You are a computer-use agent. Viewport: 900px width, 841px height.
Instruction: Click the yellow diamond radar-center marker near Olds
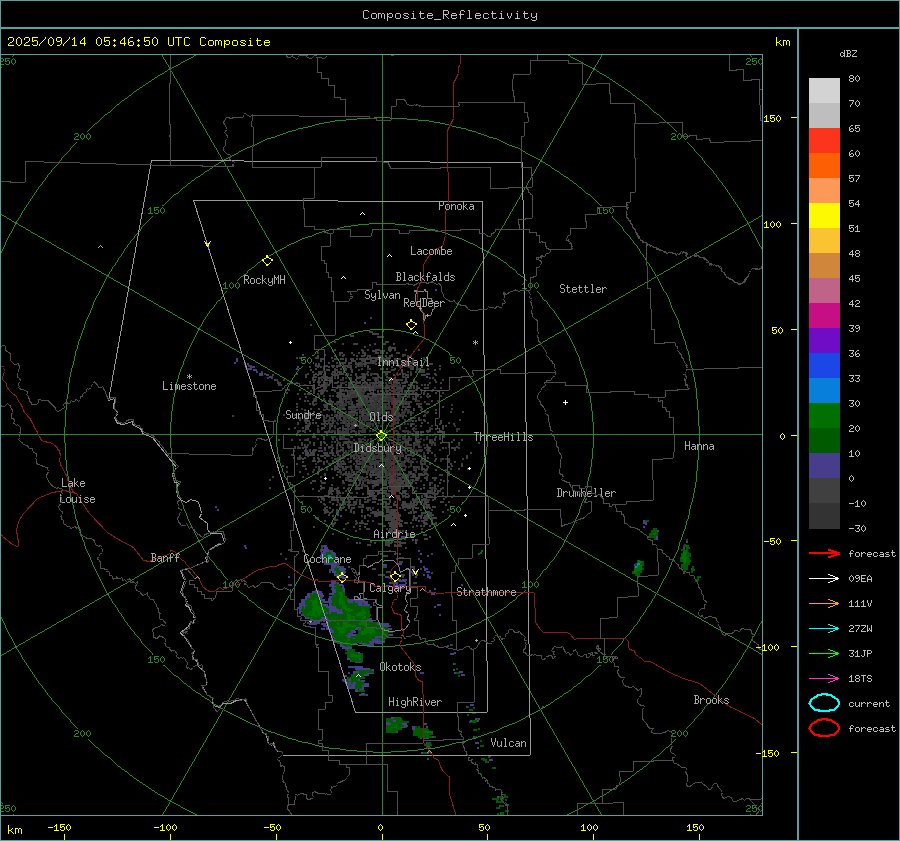coord(381,436)
